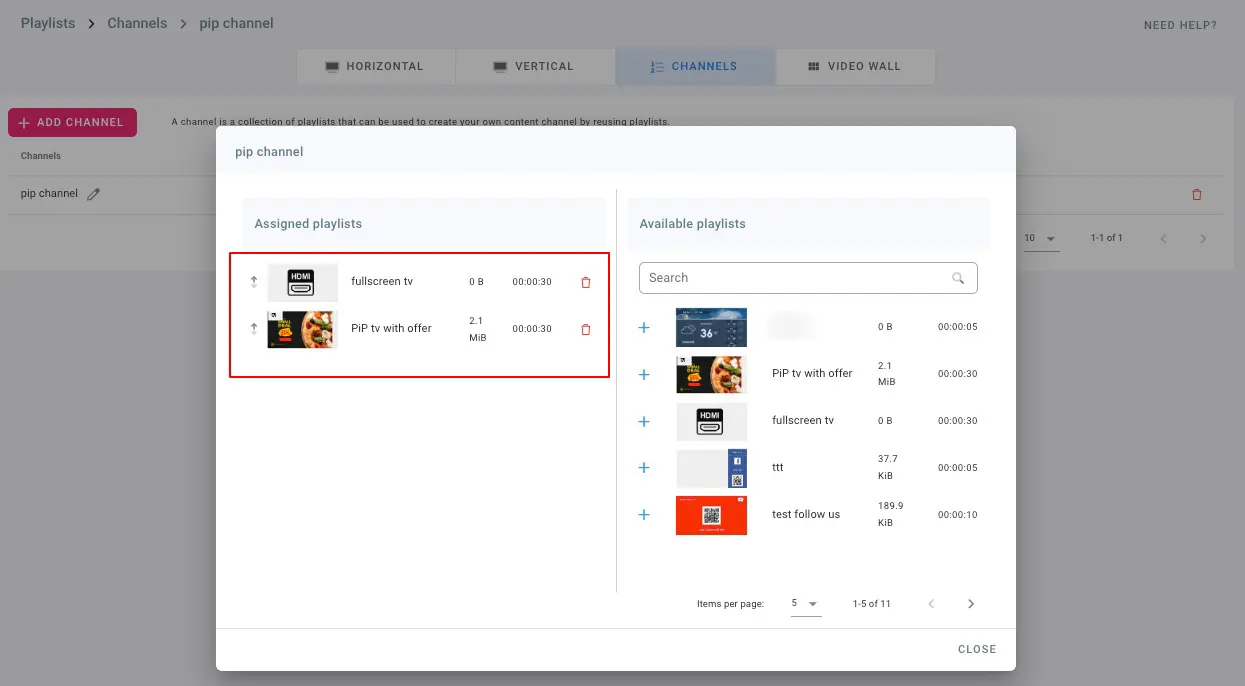Add the weather playlist to channel
Screen dimensions: 1245x686
[644, 327]
